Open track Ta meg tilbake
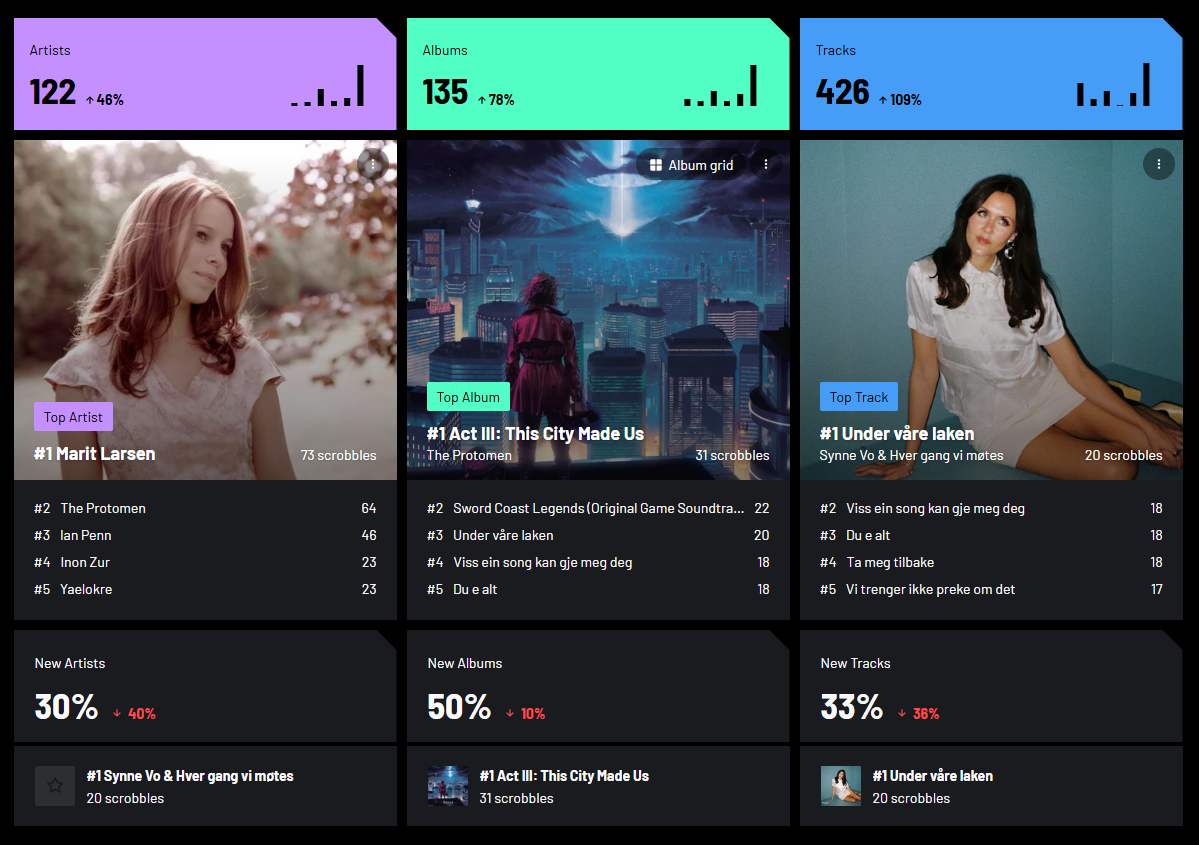Image resolution: width=1199 pixels, height=845 pixels. point(890,562)
